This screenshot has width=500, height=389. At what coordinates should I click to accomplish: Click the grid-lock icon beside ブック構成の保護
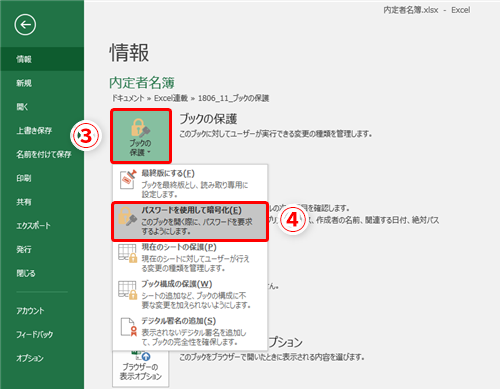pyautogui.click(x=128, y=290)
